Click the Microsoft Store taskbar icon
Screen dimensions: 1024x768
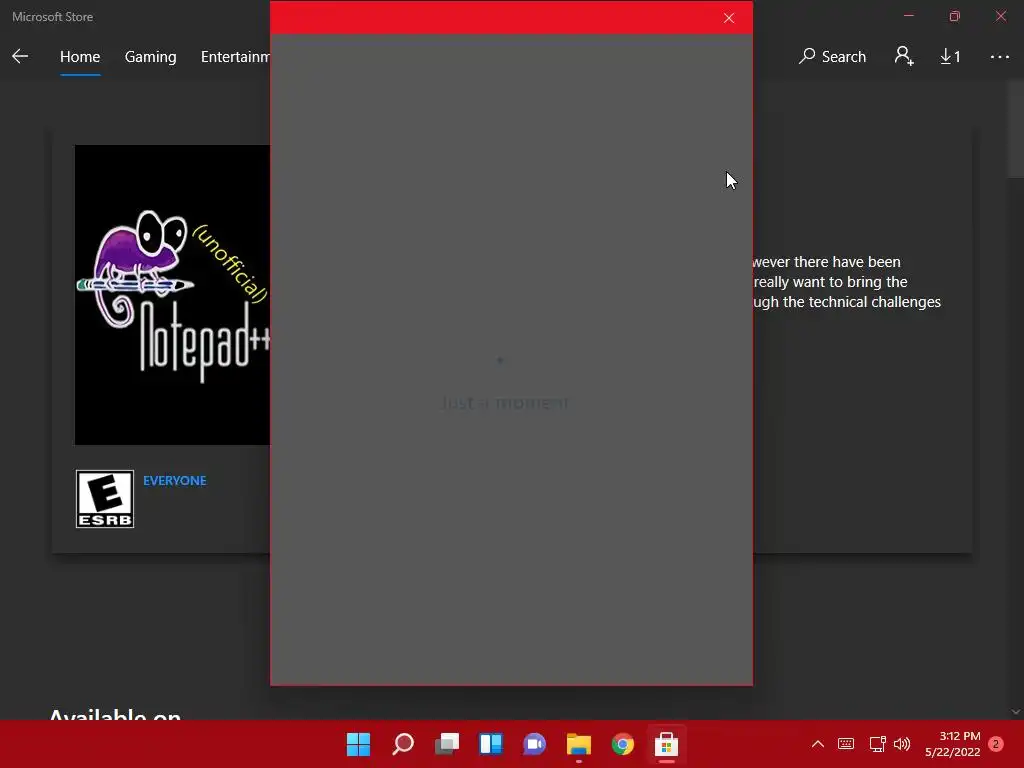(x=666, y=744)
